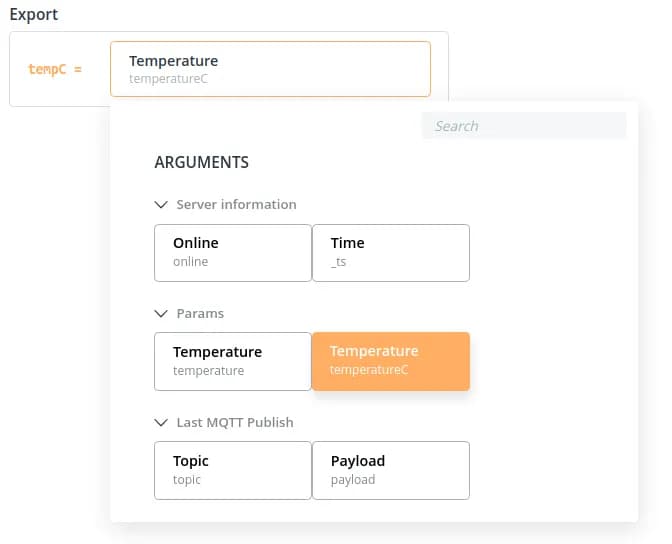Click the _ts key under Time
Image resolution: width=672 pixels, height=544 pixels.
pyautogui.click(x=339, y=262)
